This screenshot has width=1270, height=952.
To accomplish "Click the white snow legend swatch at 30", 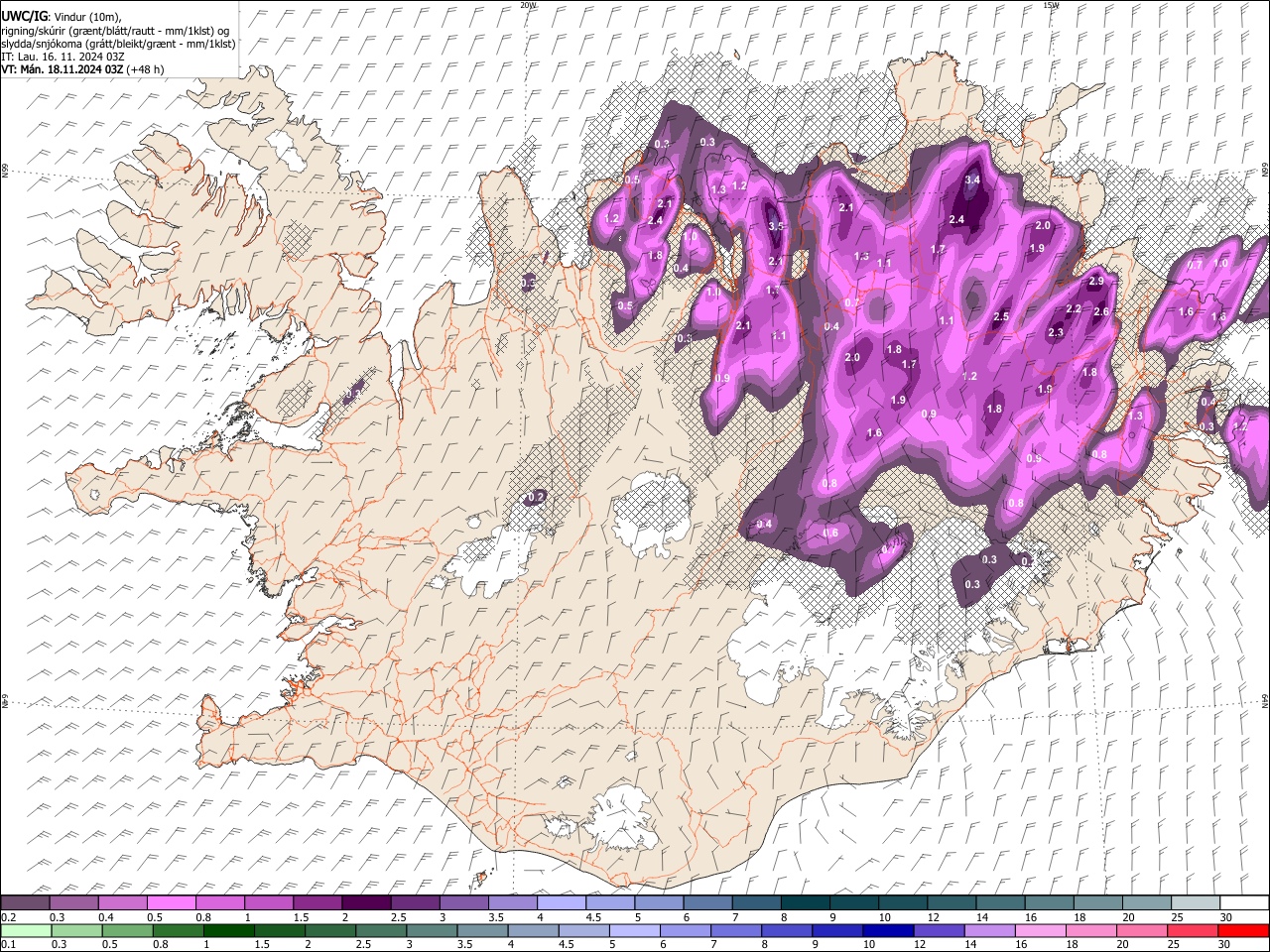I will [1244, 902].
